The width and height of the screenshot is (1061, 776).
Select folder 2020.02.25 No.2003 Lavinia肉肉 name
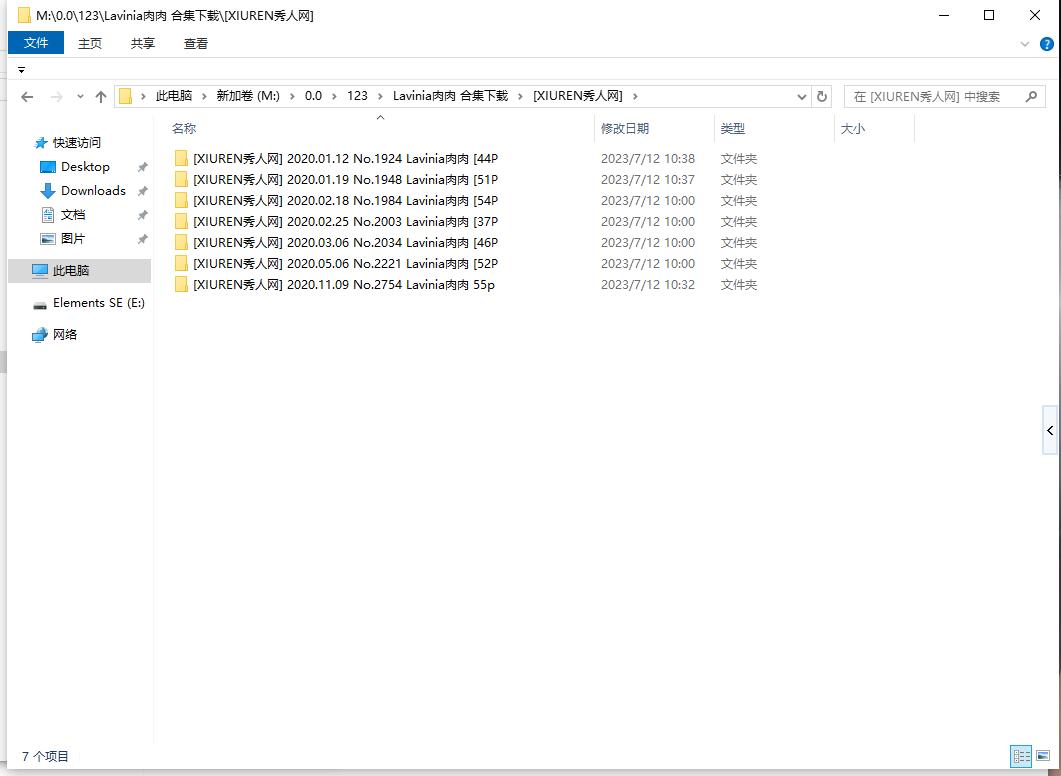pyautogui.click(x=345, y=221)
